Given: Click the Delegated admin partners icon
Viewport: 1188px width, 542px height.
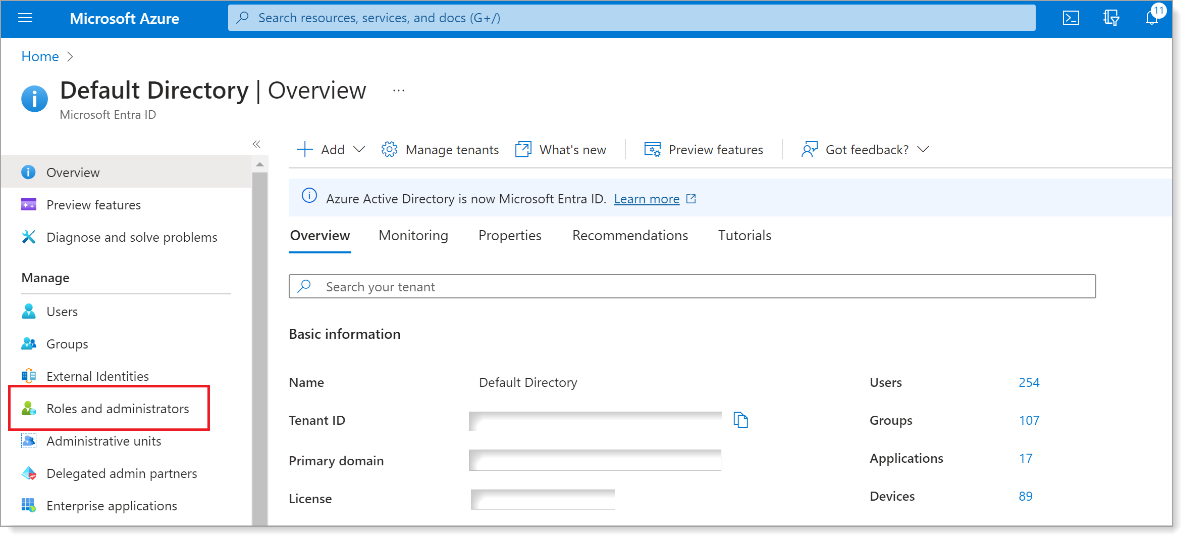Looking at the screenshot, I should point(29,474).
